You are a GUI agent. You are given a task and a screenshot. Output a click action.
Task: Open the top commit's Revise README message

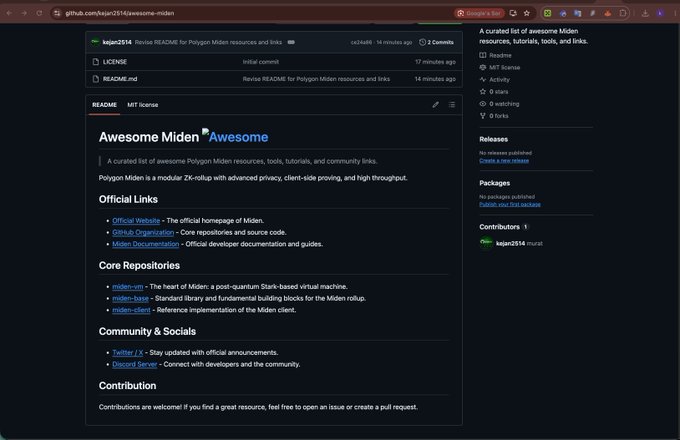[208, 42]
